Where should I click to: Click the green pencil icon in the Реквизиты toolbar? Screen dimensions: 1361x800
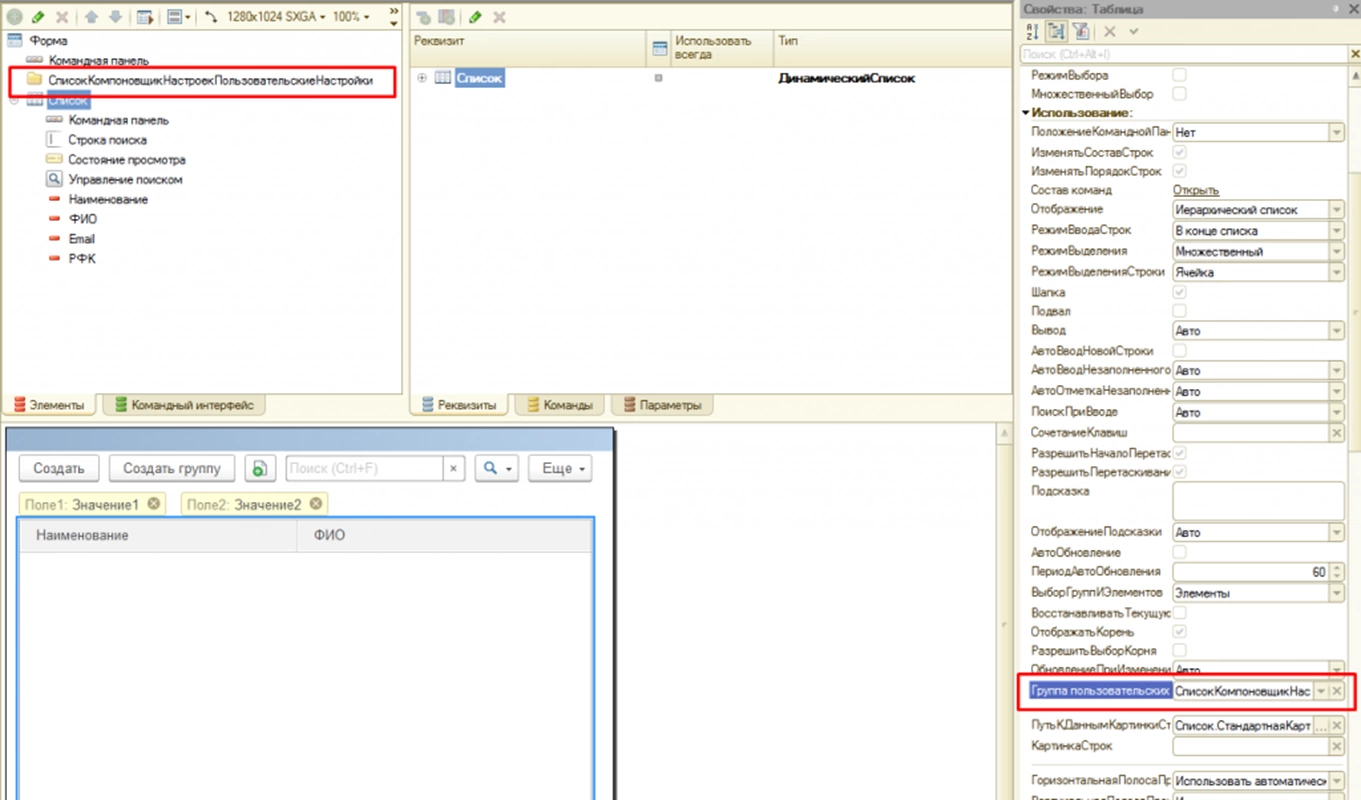pos(476,17)
